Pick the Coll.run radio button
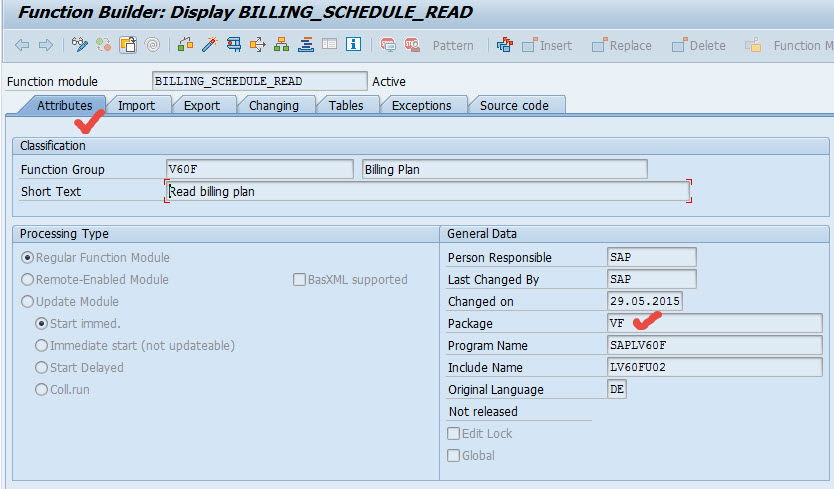Image resolution: width=834 pixels, height=489 pixels. click(x=41, y=389)
